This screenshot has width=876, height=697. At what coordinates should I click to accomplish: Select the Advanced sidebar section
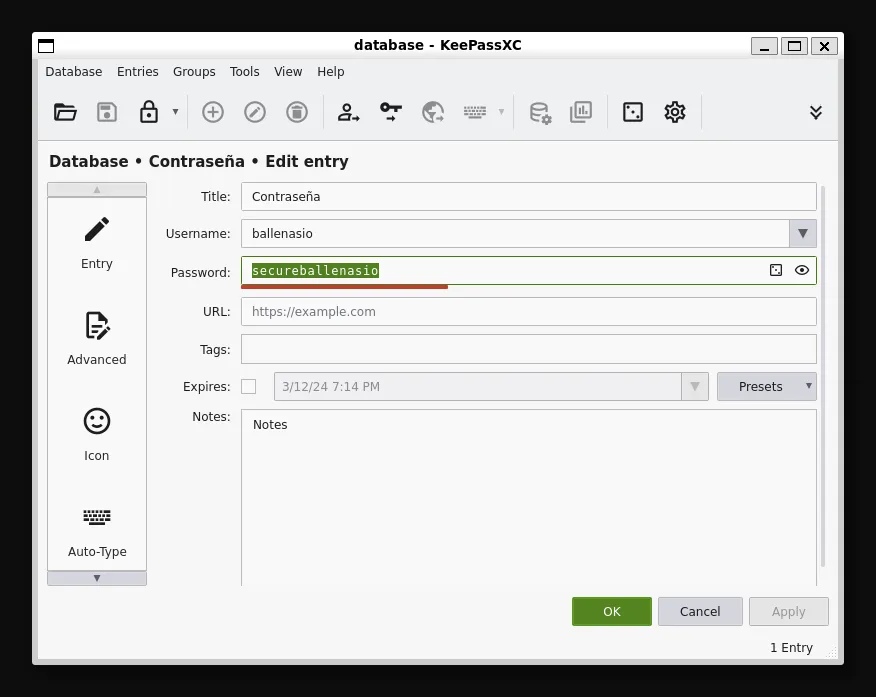point(97,339)
